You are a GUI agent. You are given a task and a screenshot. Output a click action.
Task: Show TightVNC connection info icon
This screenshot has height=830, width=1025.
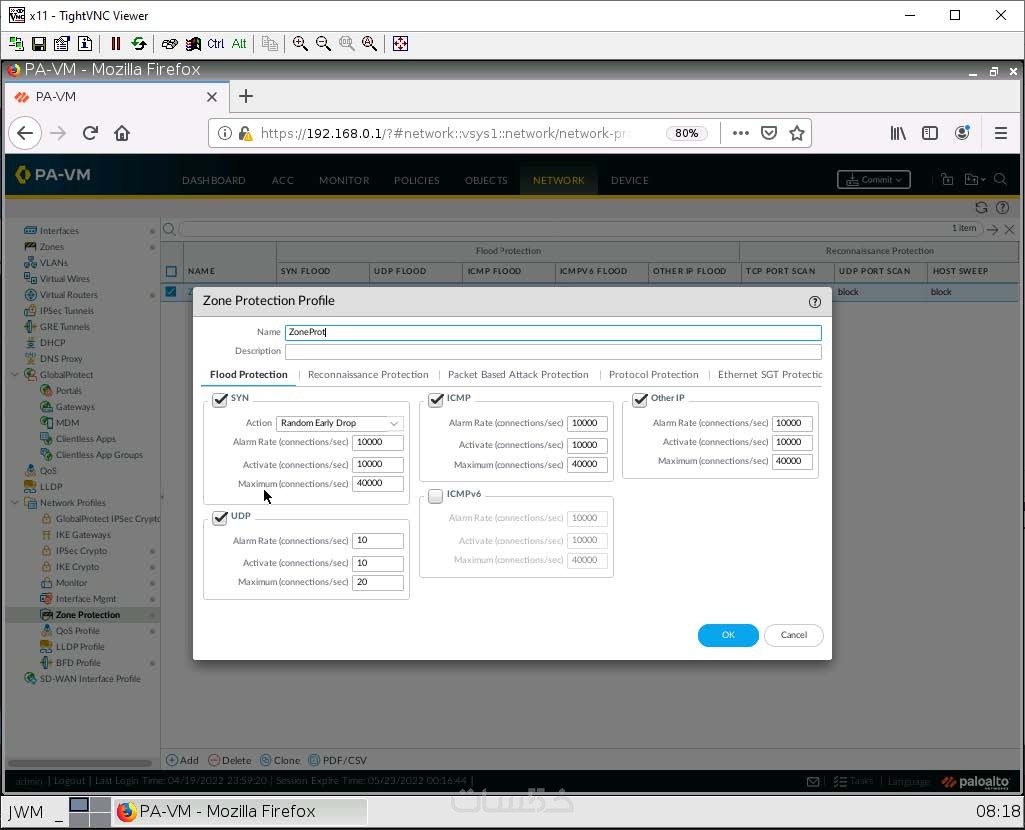pyautogui.click(x=85, y=44)
